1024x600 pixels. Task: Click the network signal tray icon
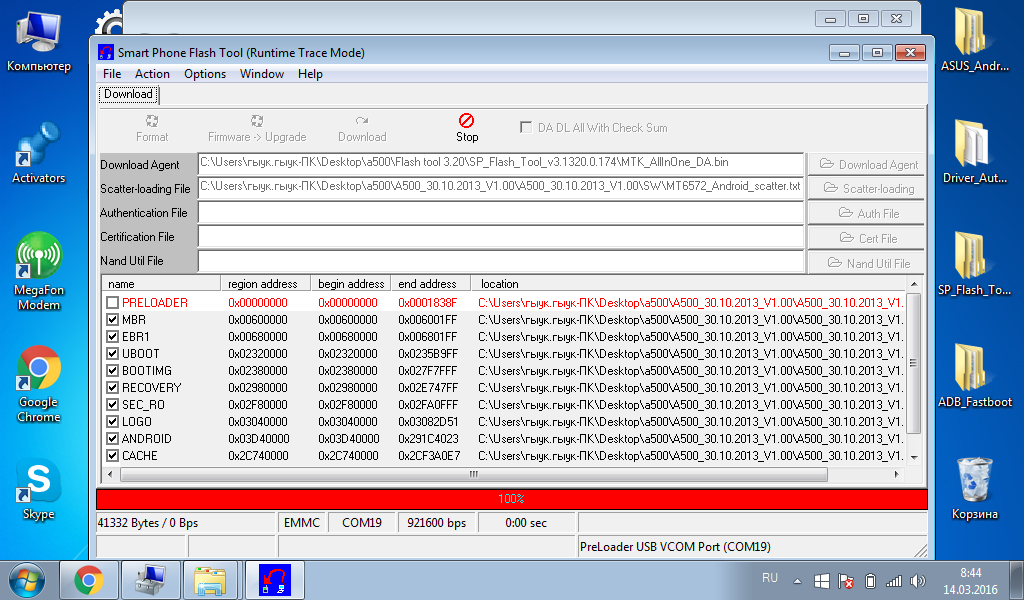tap(893, 580)
